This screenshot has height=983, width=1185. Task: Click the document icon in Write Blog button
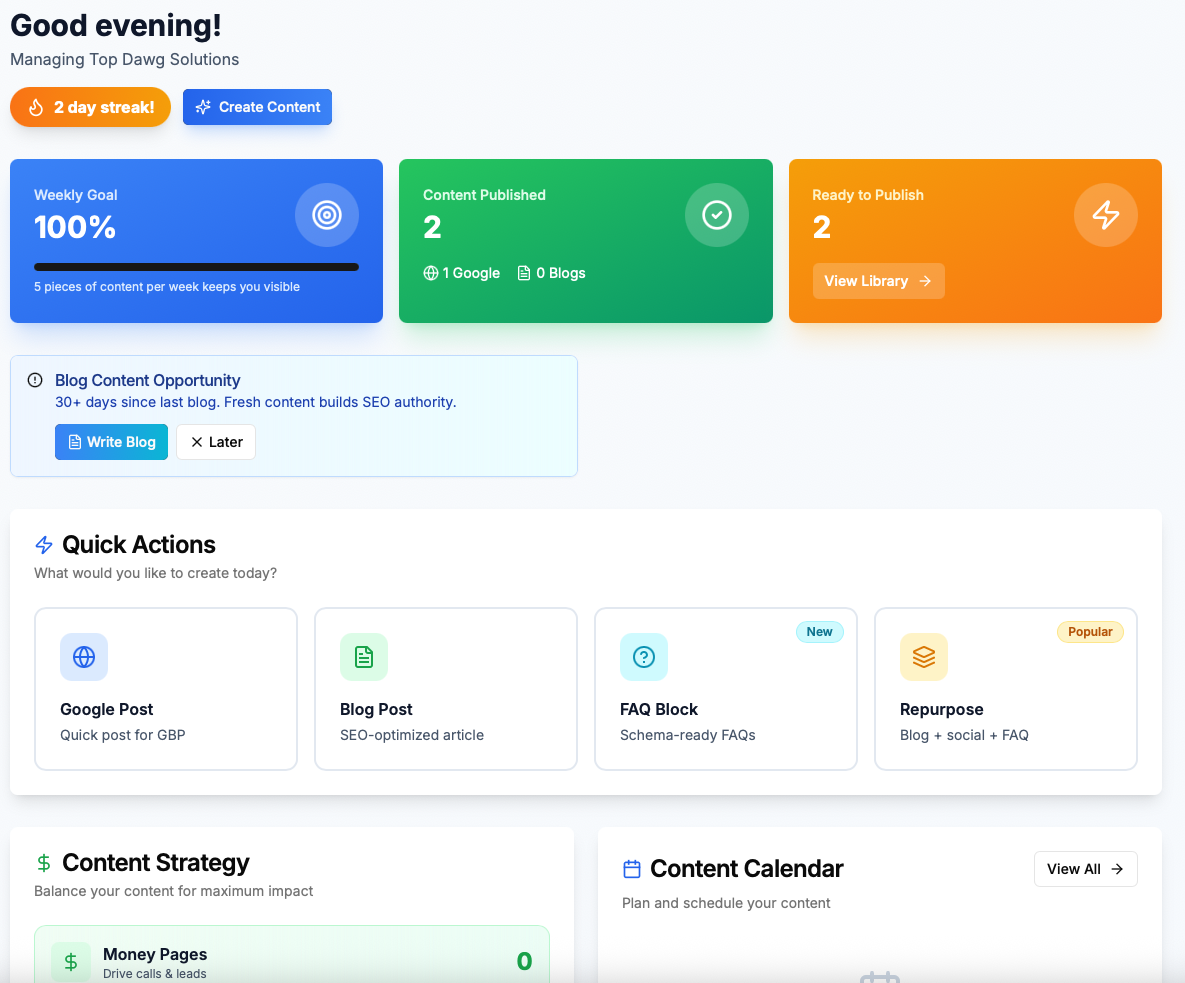(x=75, y=442)
